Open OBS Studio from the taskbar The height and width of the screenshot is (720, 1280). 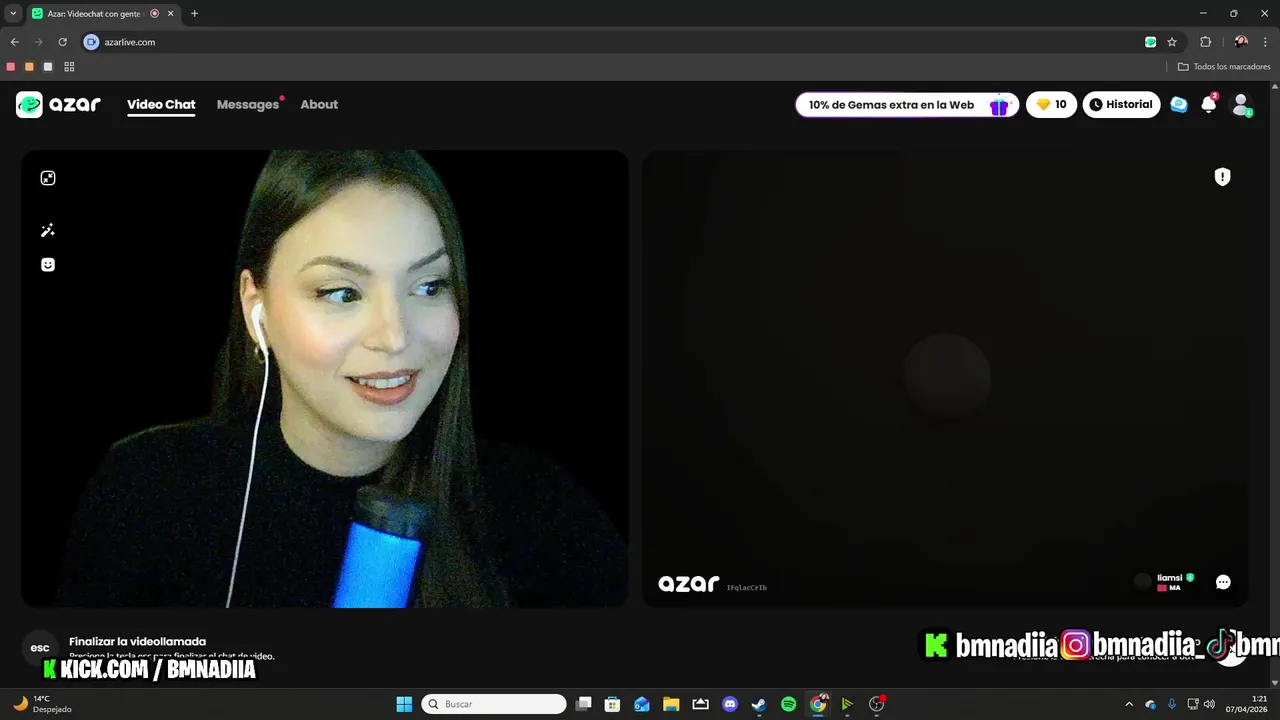tap(877, 704)
